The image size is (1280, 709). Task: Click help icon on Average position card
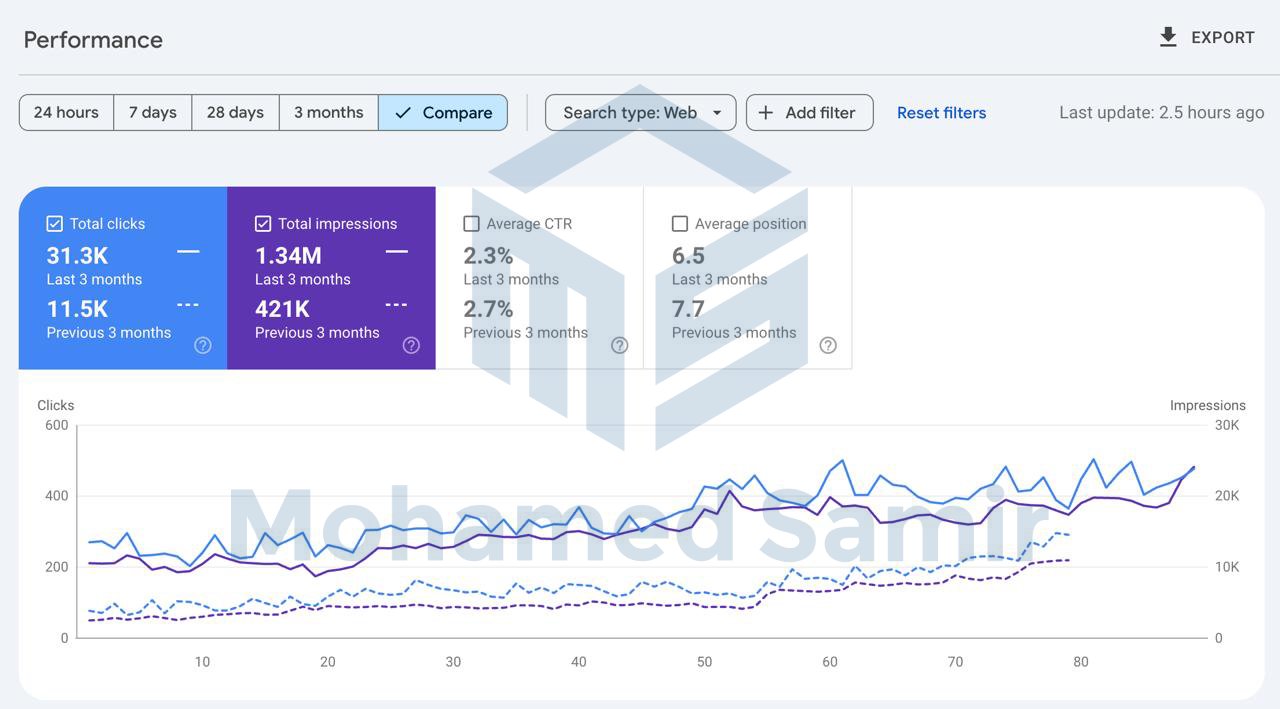828,345
